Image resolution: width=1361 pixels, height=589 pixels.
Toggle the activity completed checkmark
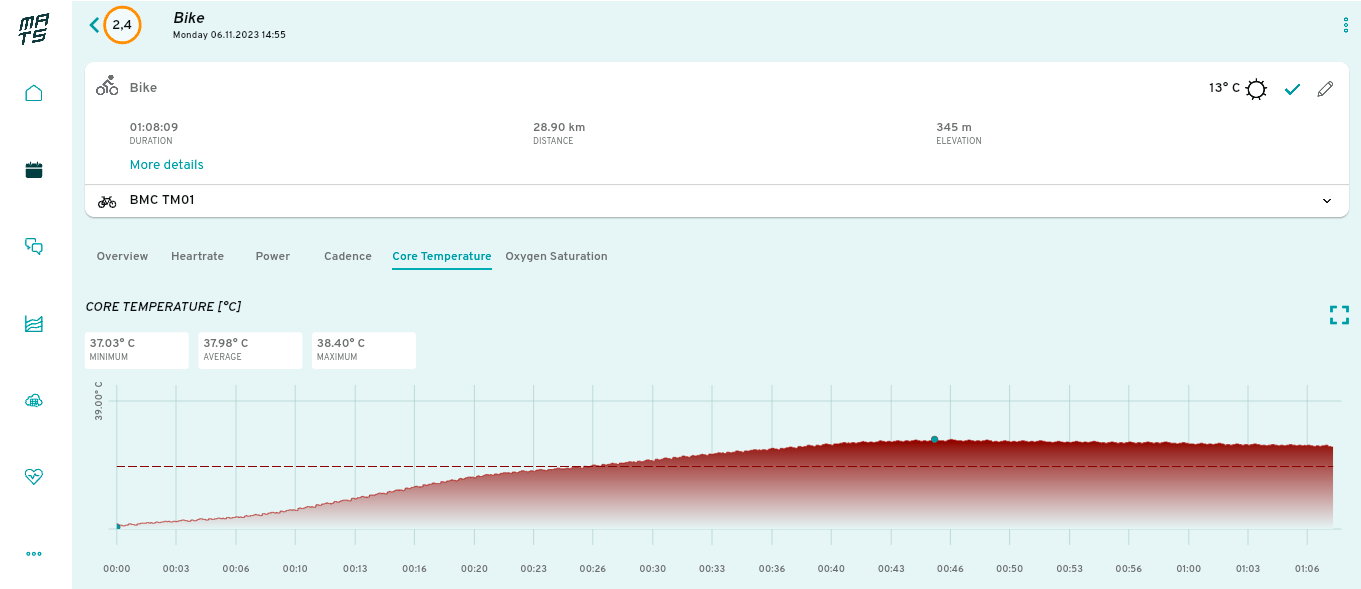tap(1292, 89)
